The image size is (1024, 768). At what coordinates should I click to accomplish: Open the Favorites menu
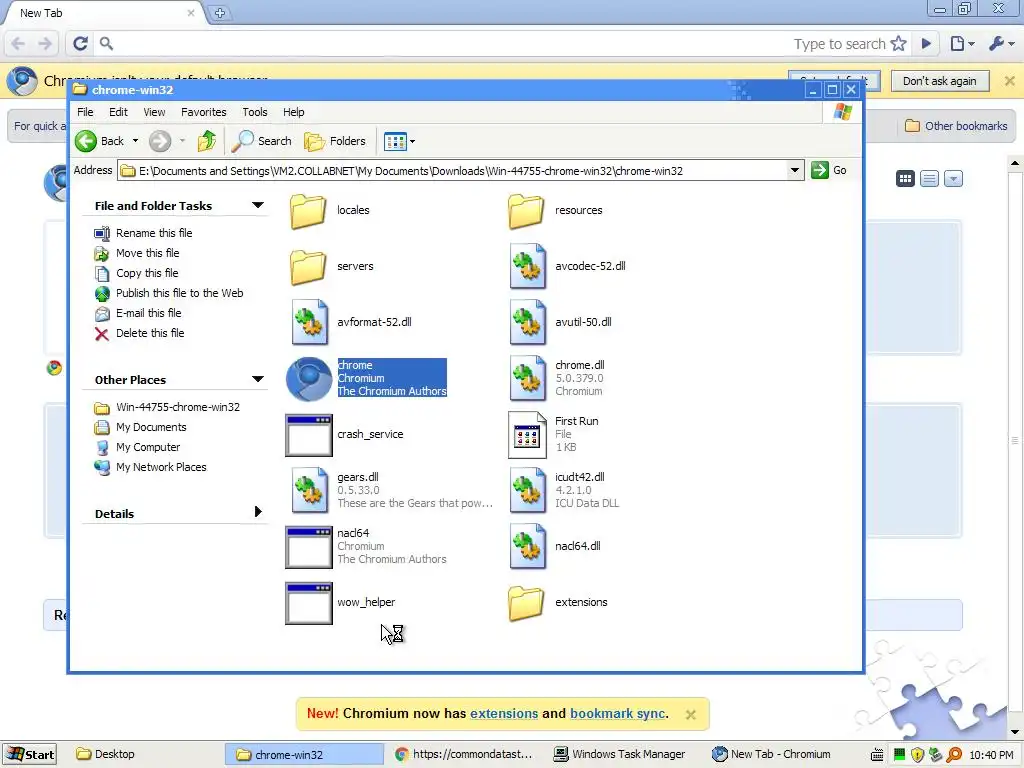(204, 112)
